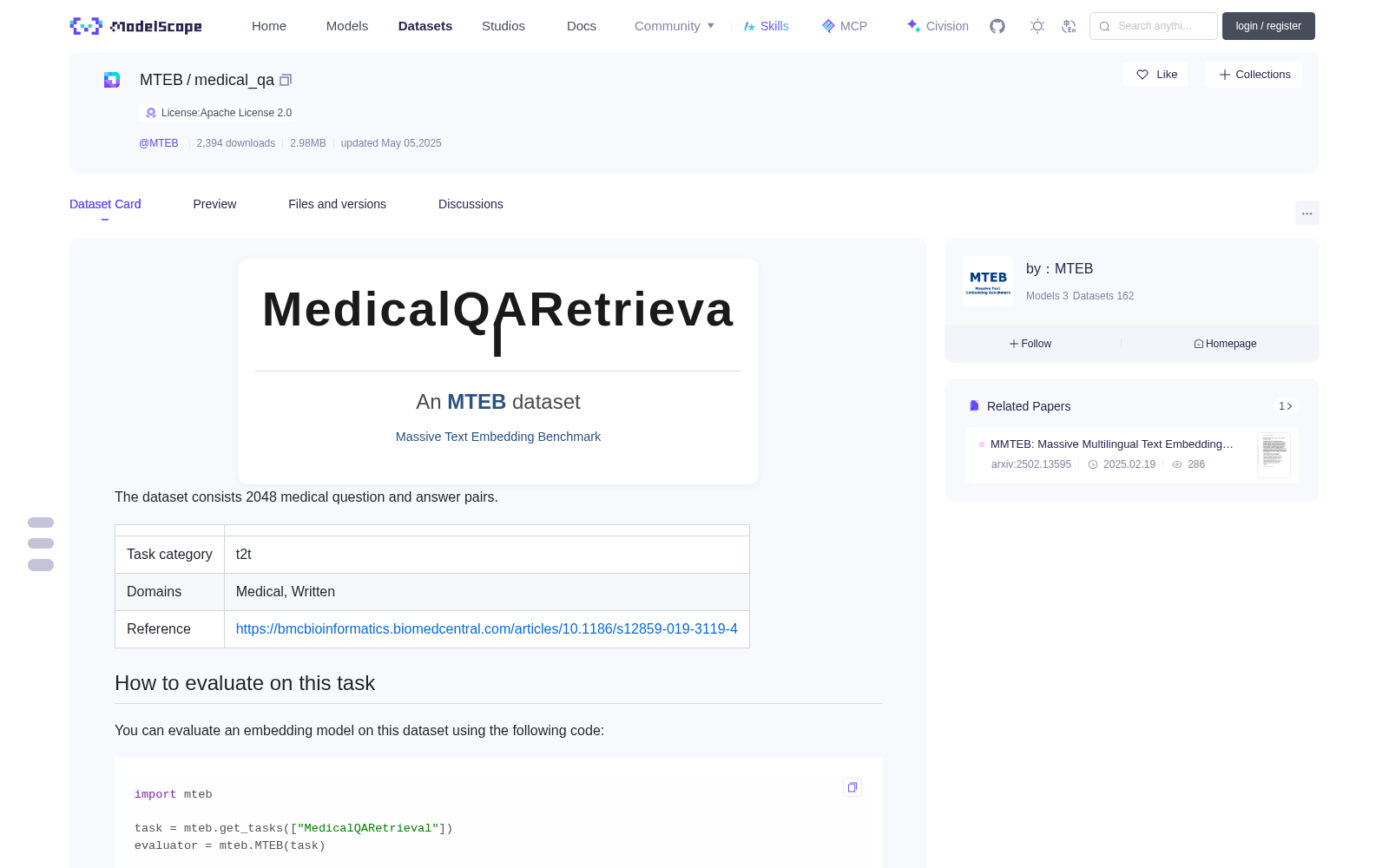The image size is (1389, 868).
Task: Follow the MTEB organization
Action: (x=1030, y=344)
